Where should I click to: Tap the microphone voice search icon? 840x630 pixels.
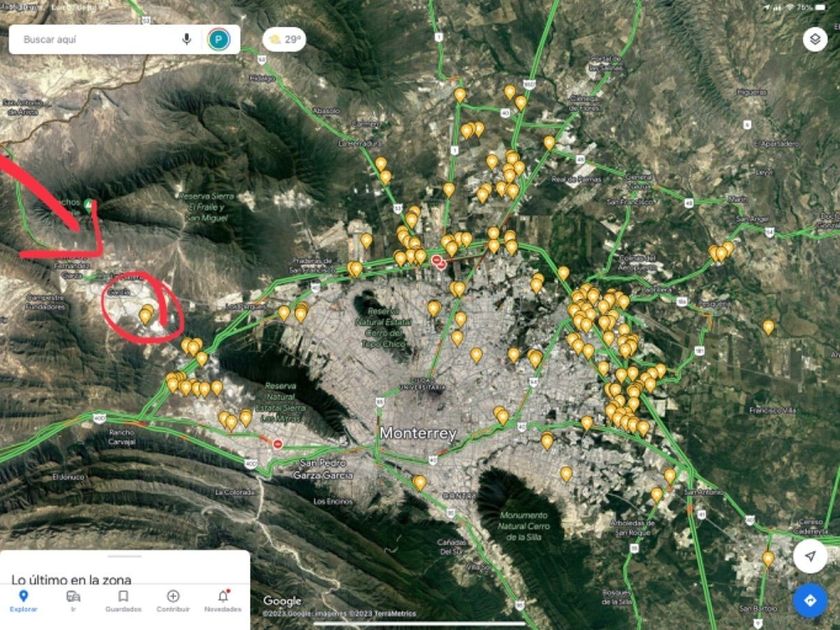tap(186, 39)
